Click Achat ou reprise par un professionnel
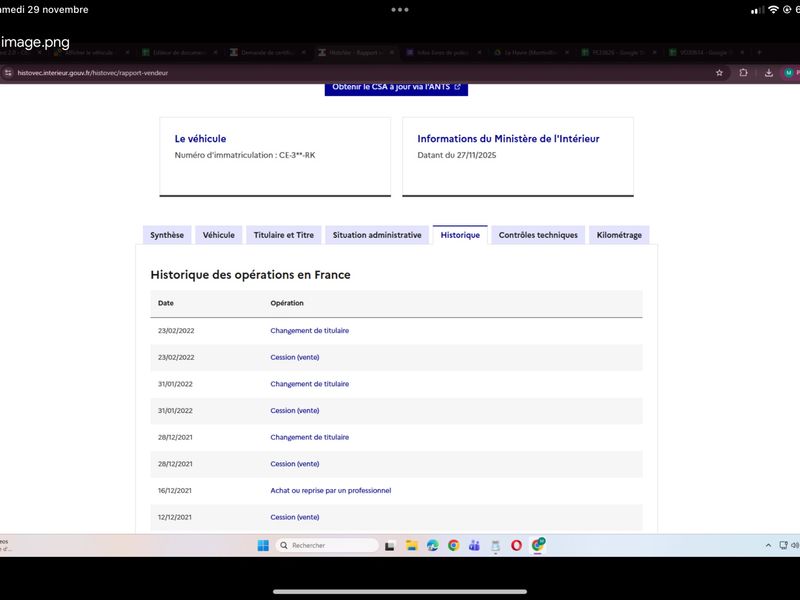Image resolution: width=800 pixels, height=600 pixels. pos(330,490)
